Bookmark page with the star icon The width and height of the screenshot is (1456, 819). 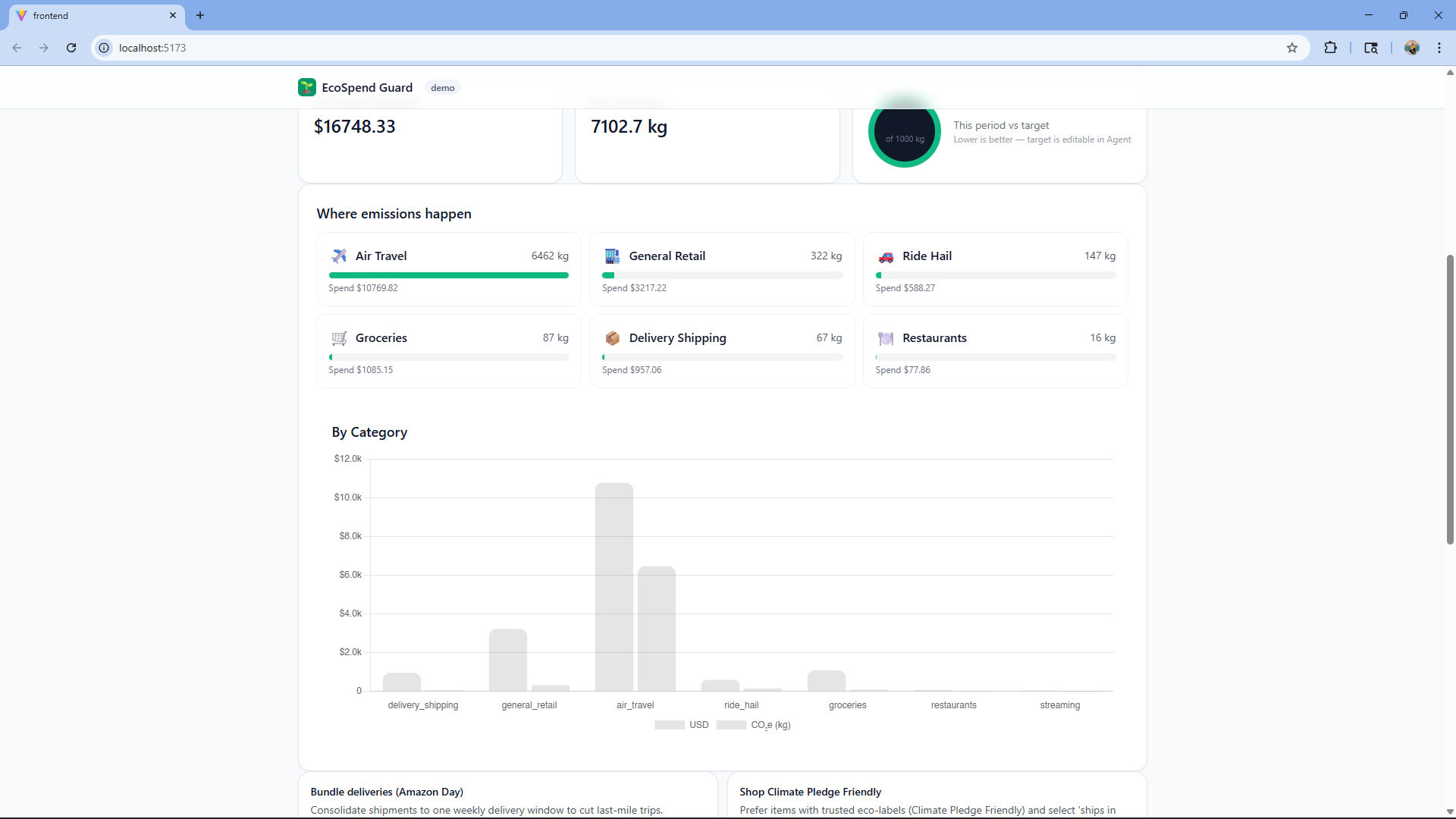(x=1292, y=48)
